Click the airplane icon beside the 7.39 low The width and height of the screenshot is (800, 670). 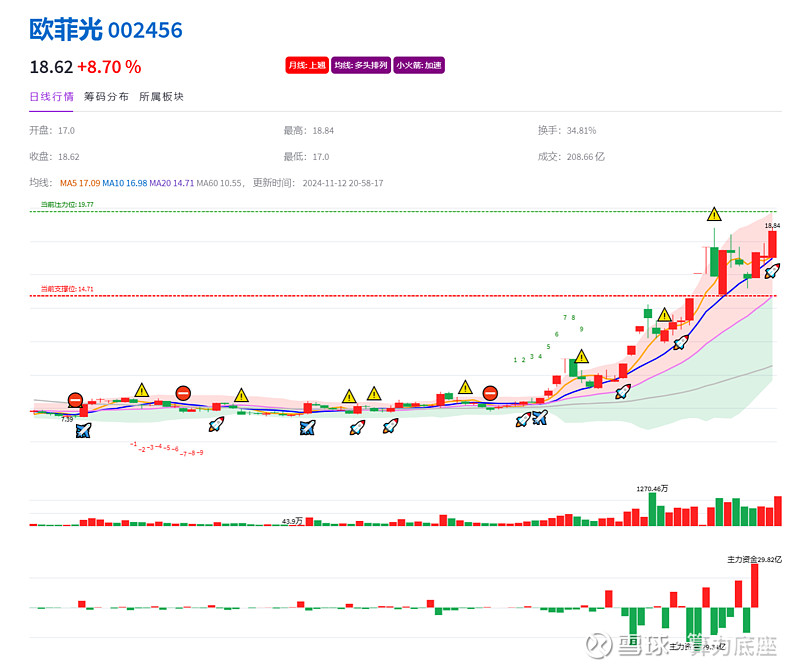(x=83, y=430)
